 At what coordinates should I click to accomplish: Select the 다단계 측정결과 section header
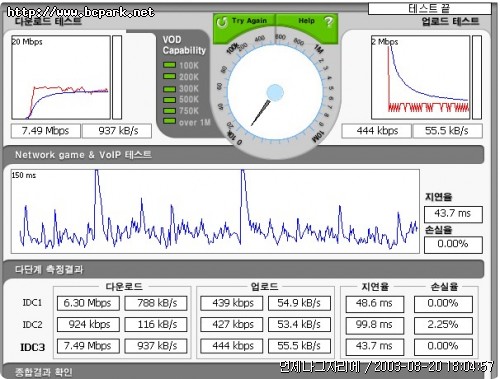(x=49, y=269)
